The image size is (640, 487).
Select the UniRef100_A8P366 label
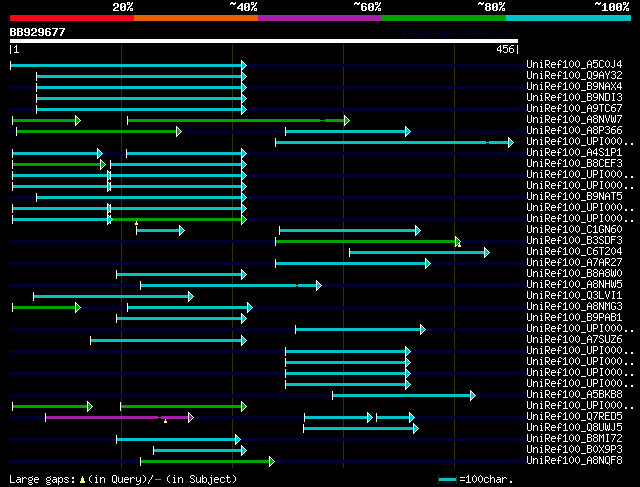574,130
